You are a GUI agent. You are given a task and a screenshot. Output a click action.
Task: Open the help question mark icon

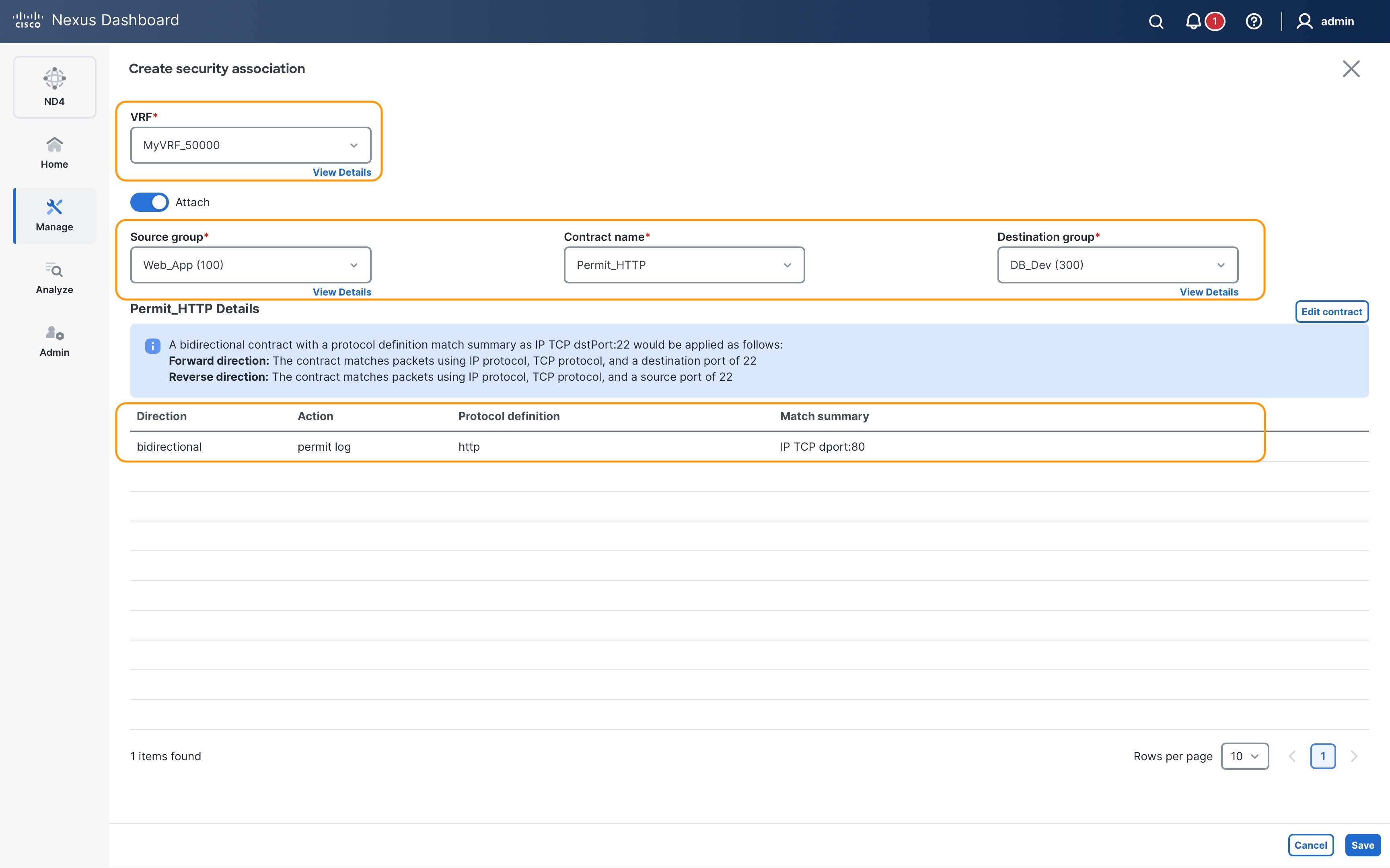coord(1254,22)
